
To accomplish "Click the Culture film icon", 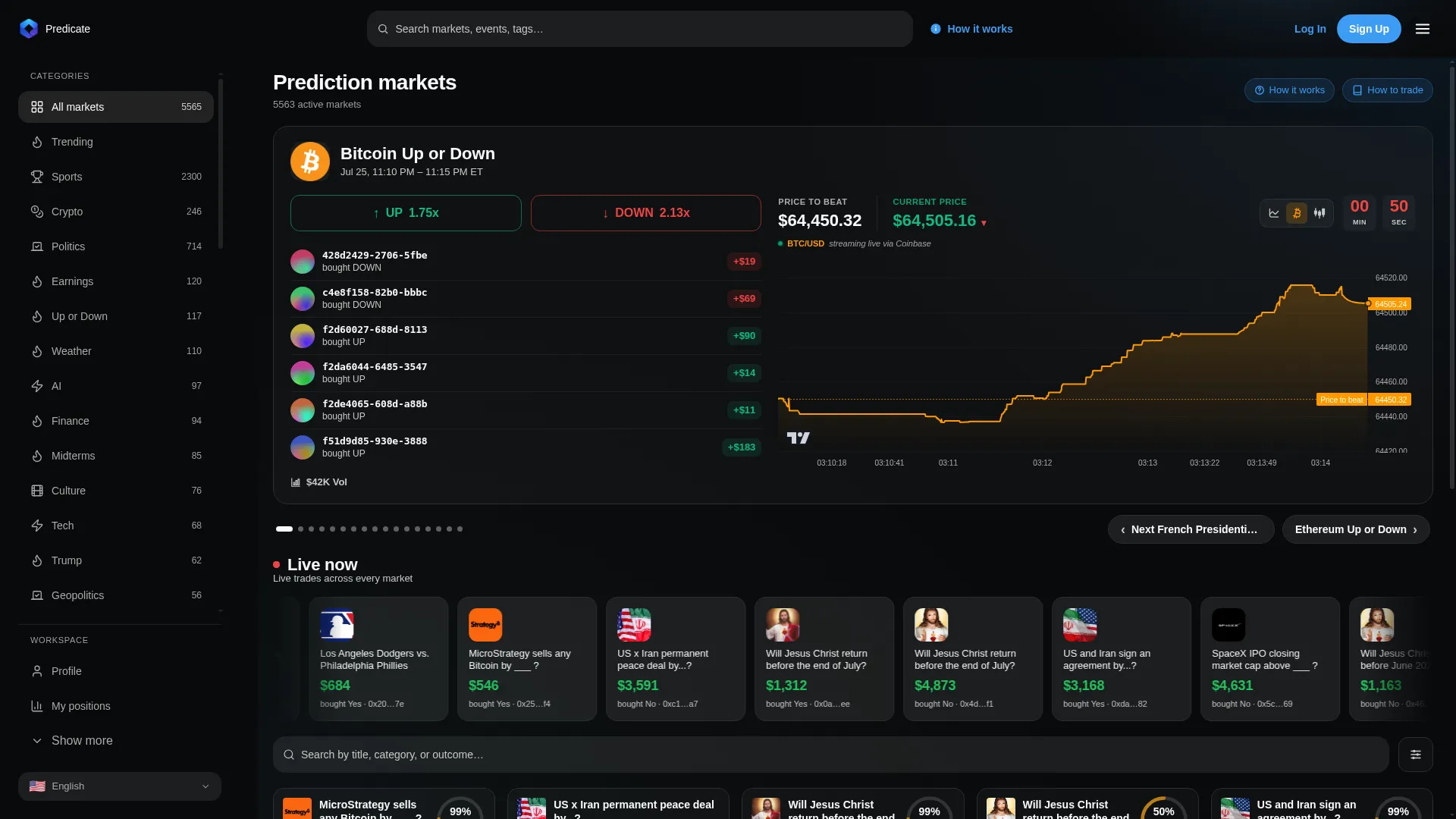I will click(37, 491).
